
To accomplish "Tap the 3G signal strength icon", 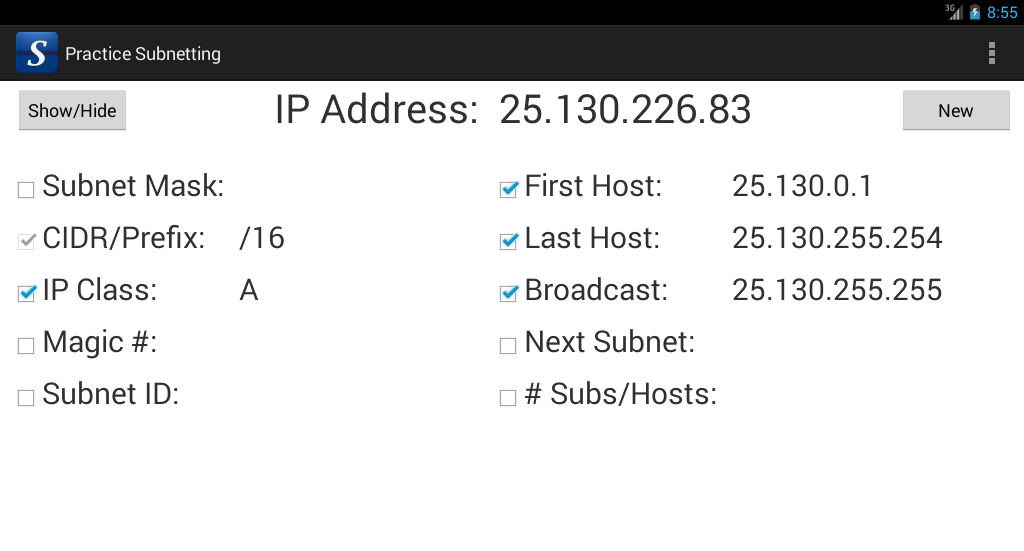I will [x=954, y=12].
